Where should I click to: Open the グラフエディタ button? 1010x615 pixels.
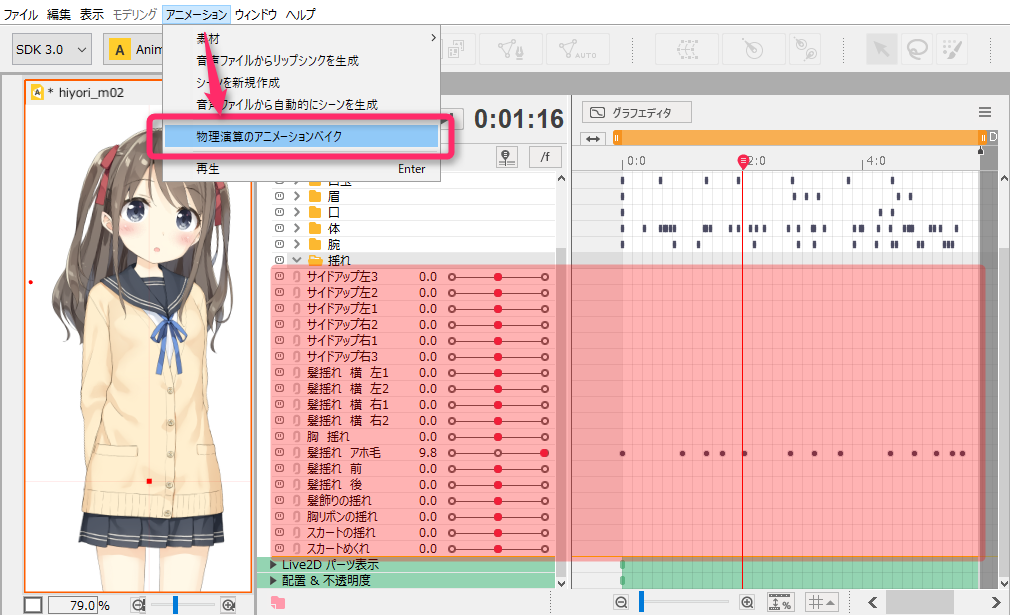636,112
